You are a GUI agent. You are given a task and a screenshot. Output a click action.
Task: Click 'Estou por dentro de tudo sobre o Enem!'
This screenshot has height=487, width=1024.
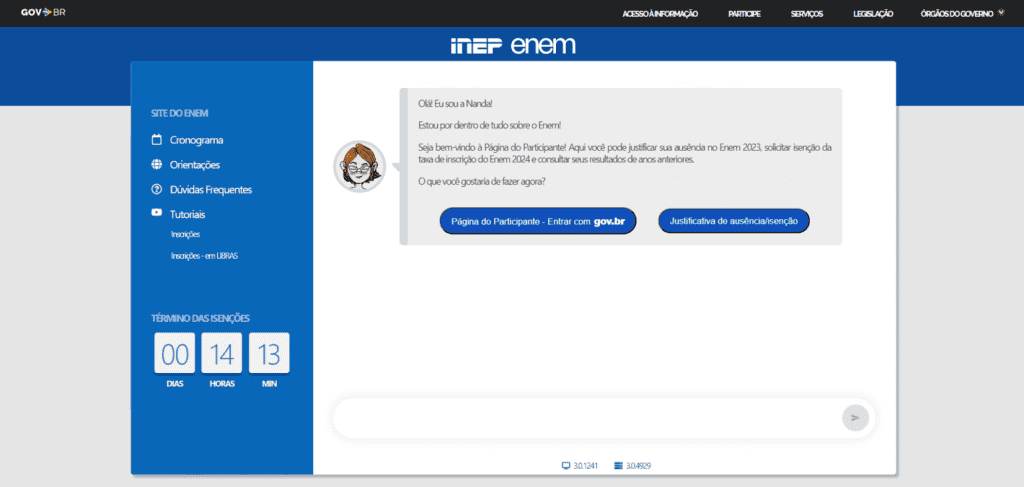[x=489, y=125]
